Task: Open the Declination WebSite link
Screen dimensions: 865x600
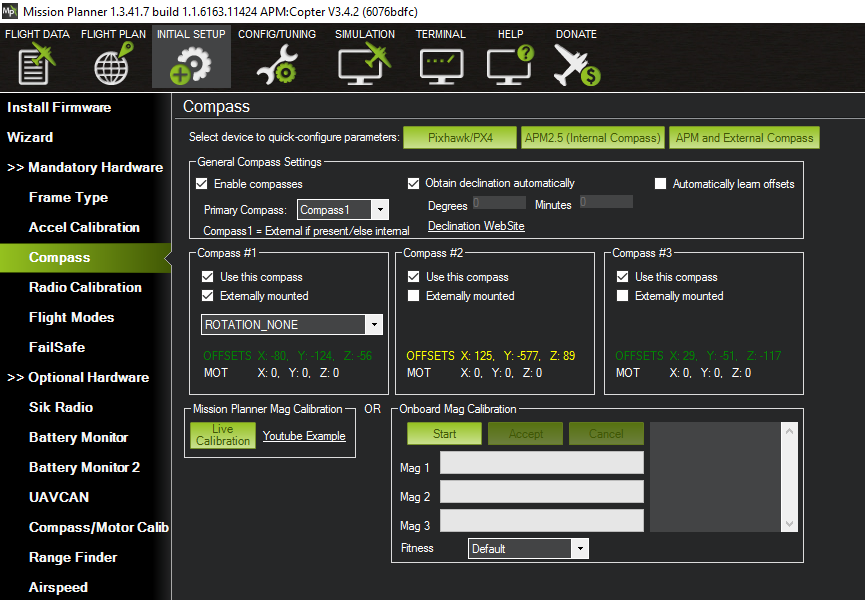Action: 476,226
